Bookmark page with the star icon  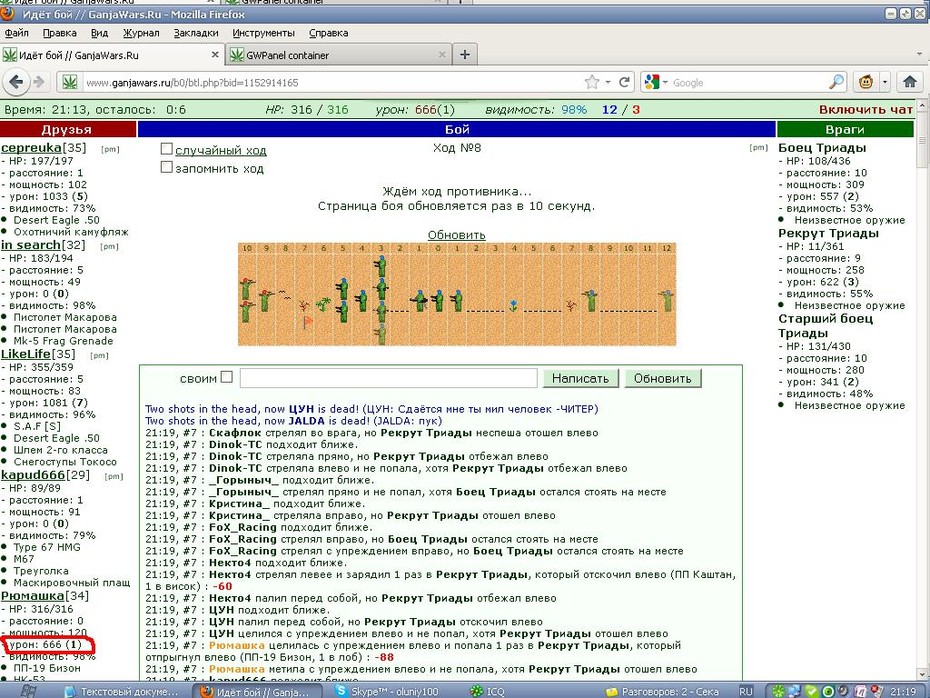(x=591, y=82)
